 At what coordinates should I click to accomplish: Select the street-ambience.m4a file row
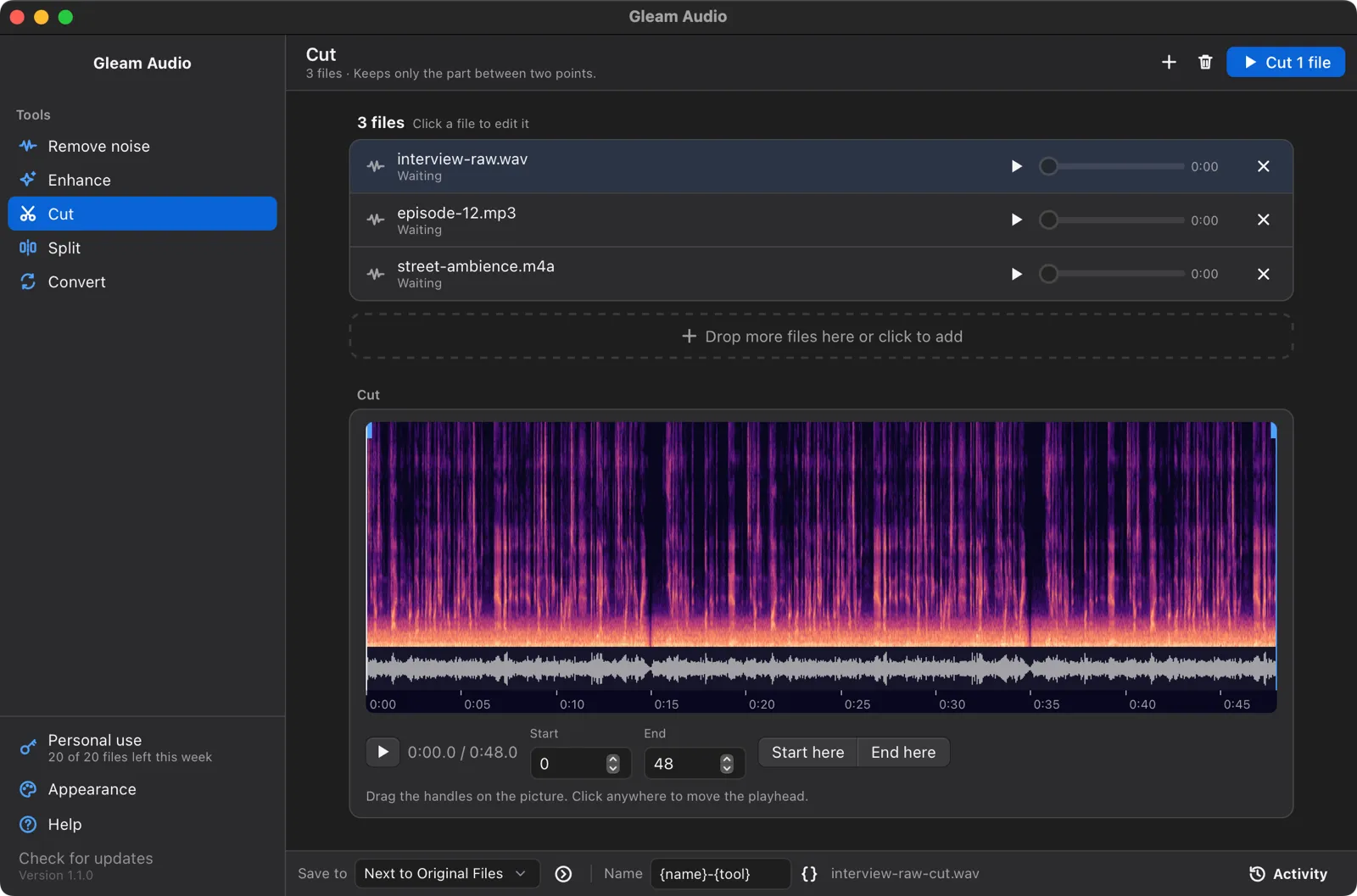pyautogui.click(x=821, y=274)
